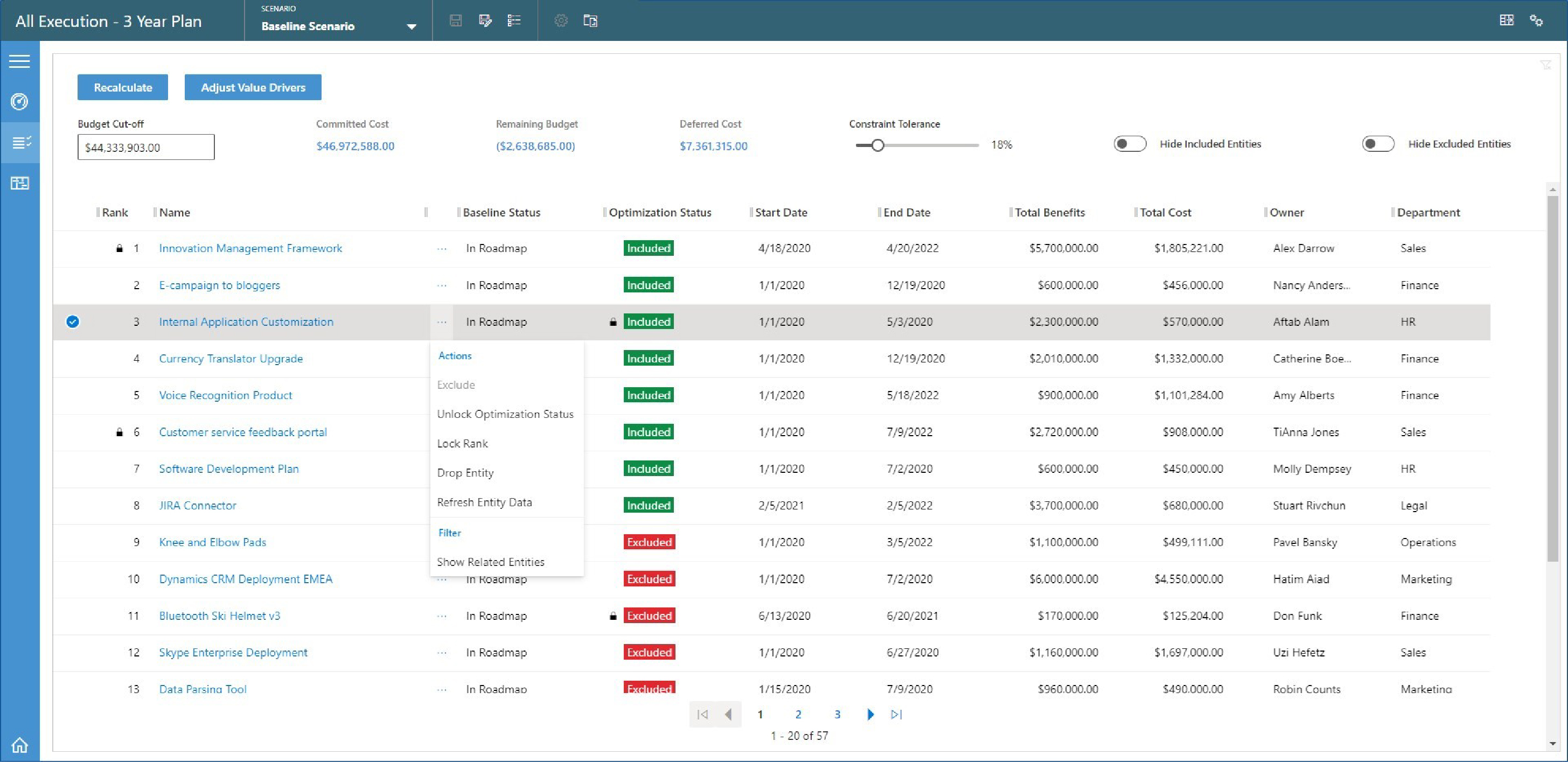This screenshot has width=1568, height=762.
Task: Click the dashboard gauge icon in sidebar
Action: 19,102
